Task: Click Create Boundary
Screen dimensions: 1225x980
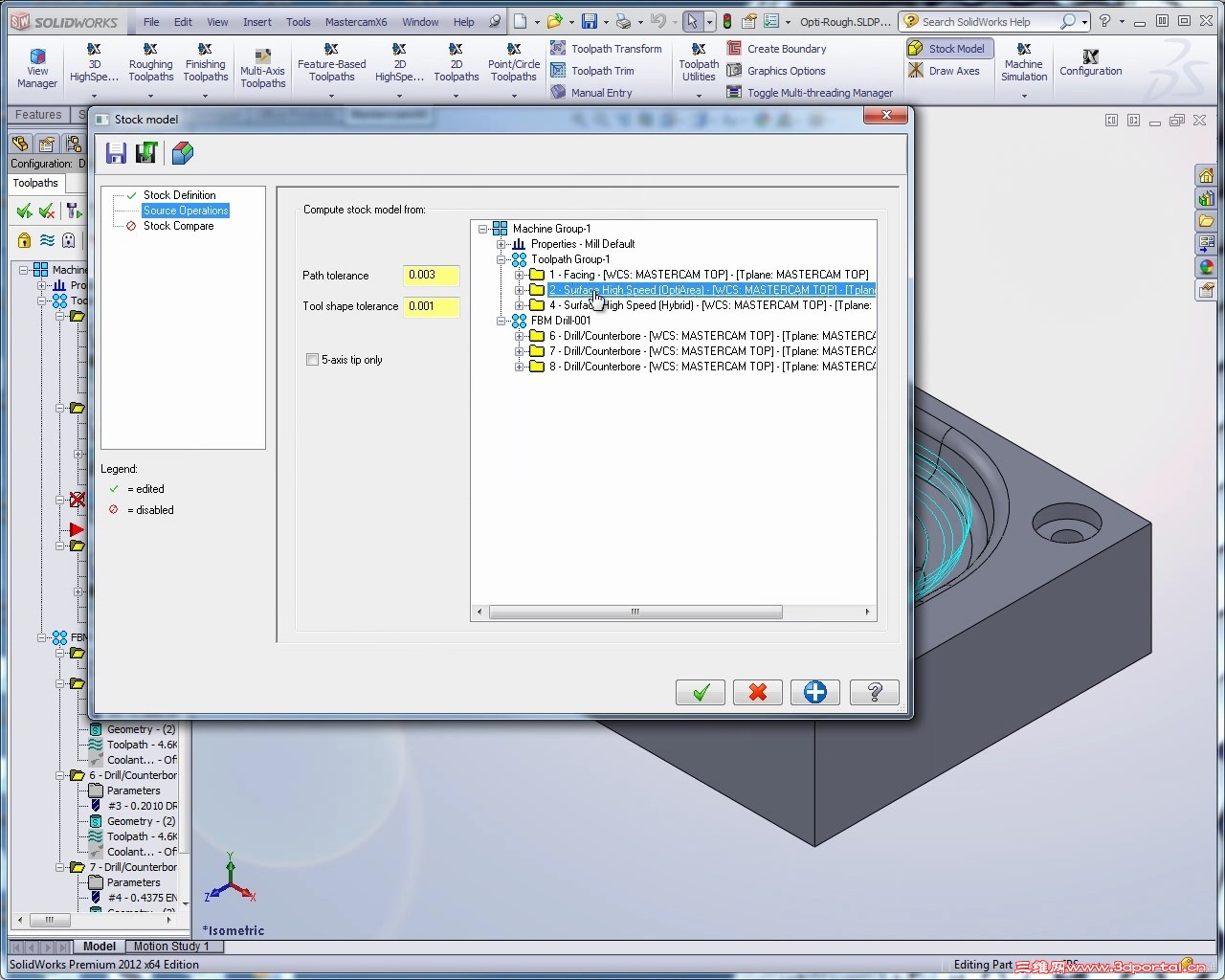Action: point(776,49)
